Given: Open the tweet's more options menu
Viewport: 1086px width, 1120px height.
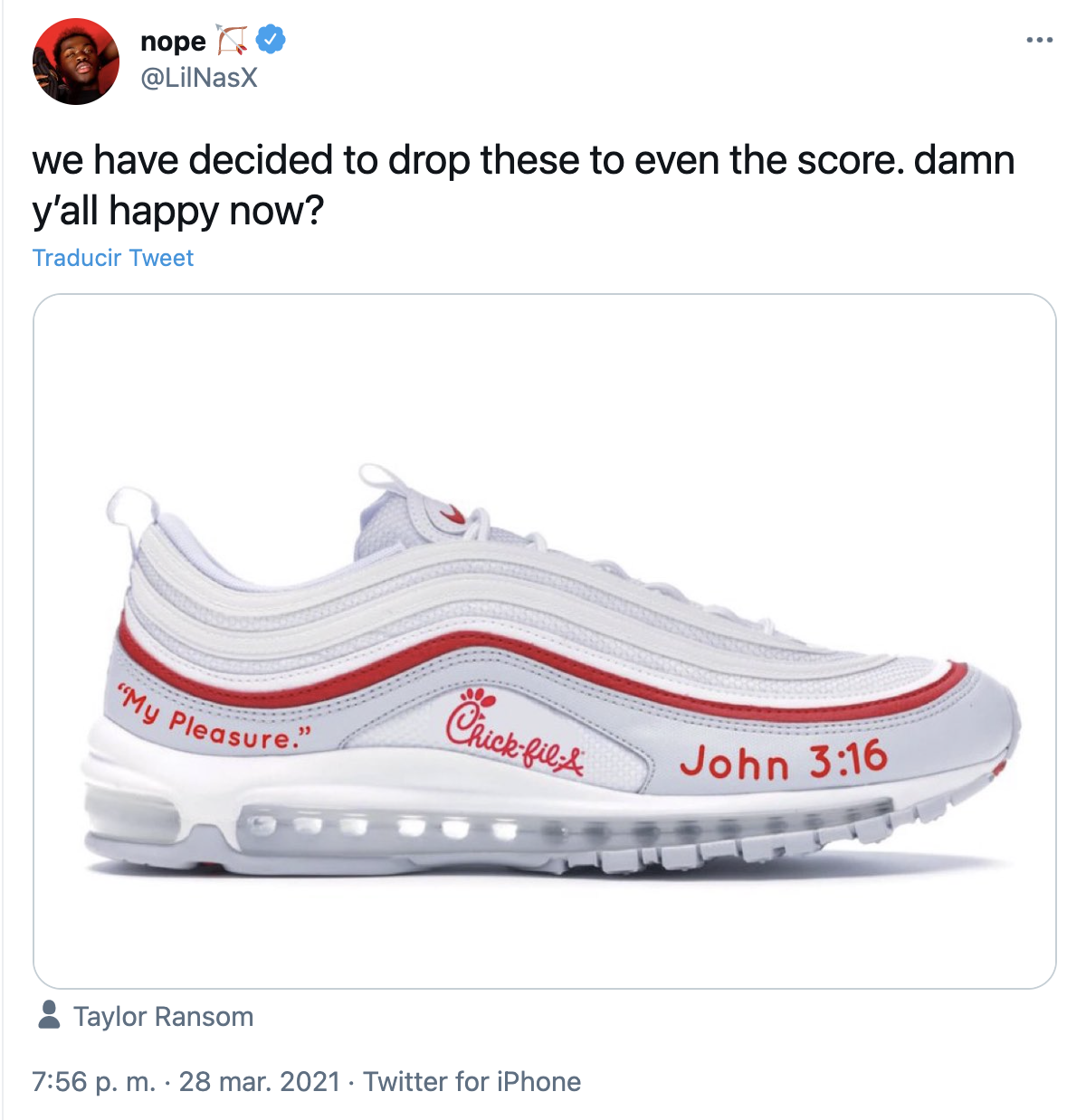Looking at the screenshot, I should [1039, 41].
